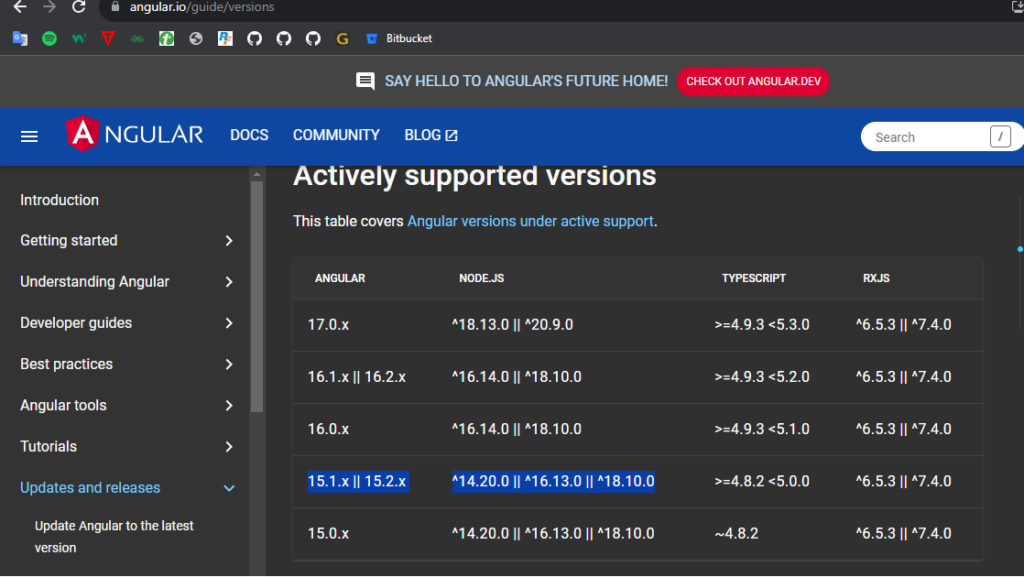Click the padlock icon in address bar
The width and height of the screenshot is (1024, 577).
[116, 7]
